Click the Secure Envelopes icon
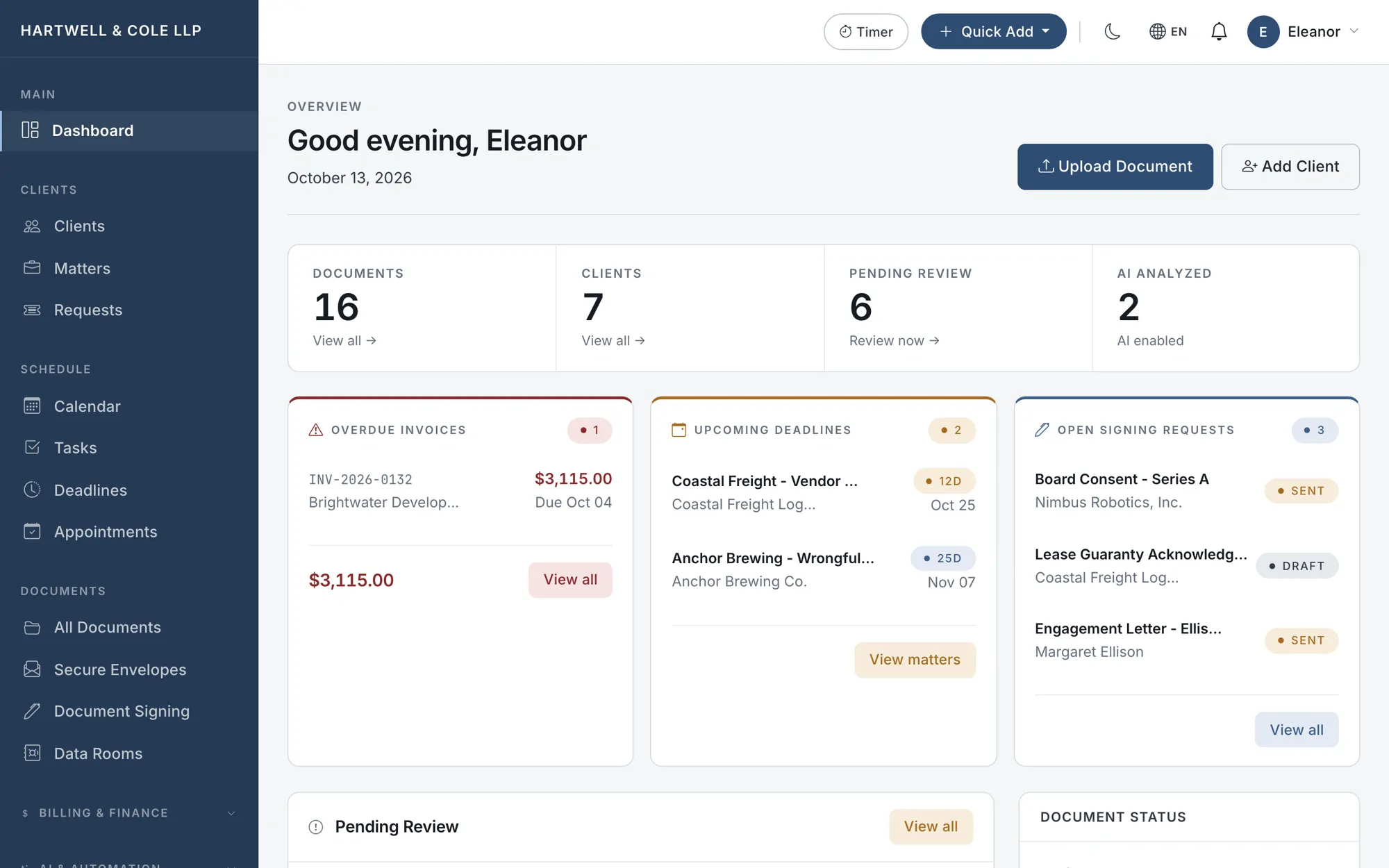Screen dimensions: 1389x868 tap(32, 669)
